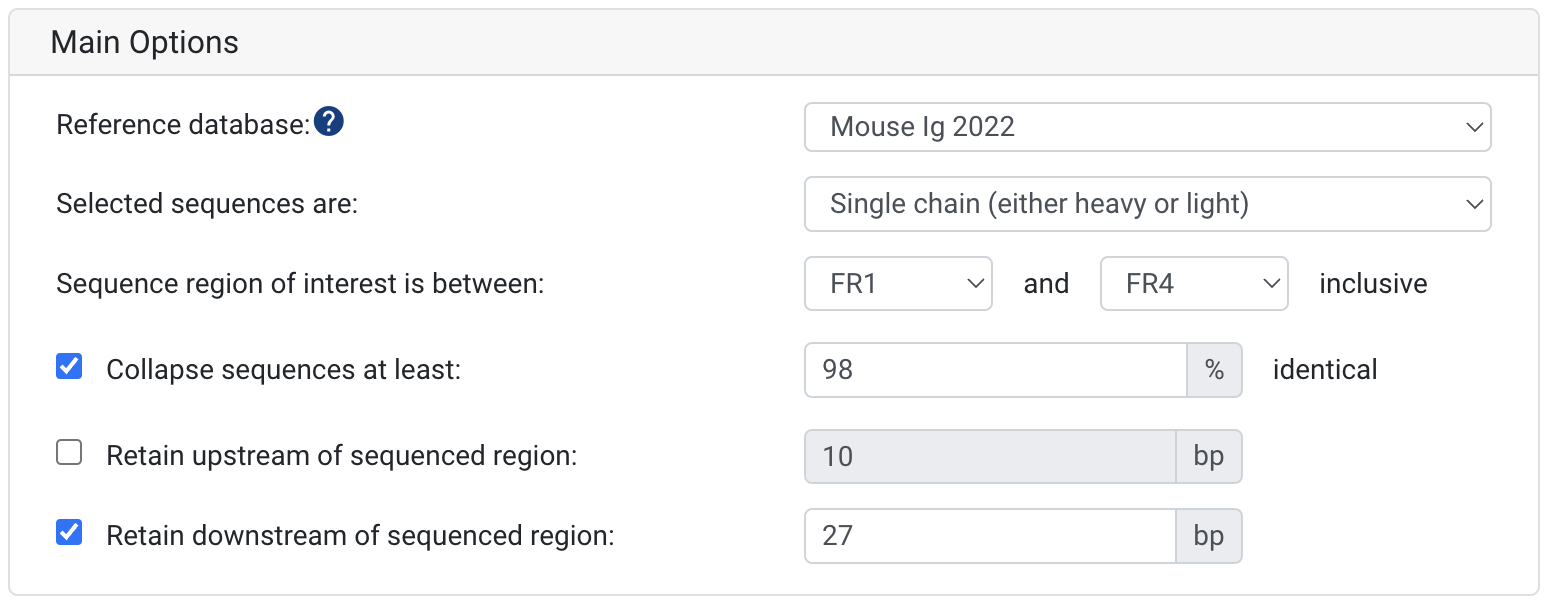Click the Main Options panel header
Image resolution: width=1548 pixels, height=602 pixels.
pyautogui.click(x=774, y=43)
